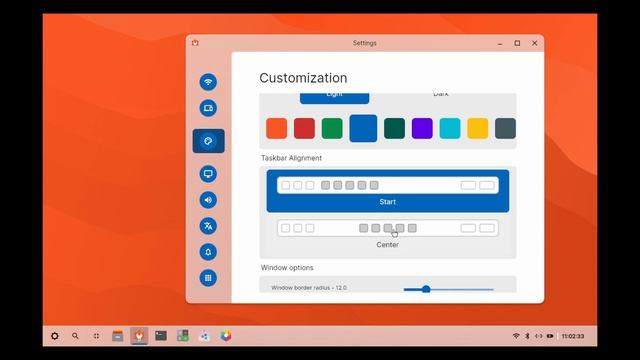Open the battery tray indicator

pyautogui.click(x=550, y=336)
